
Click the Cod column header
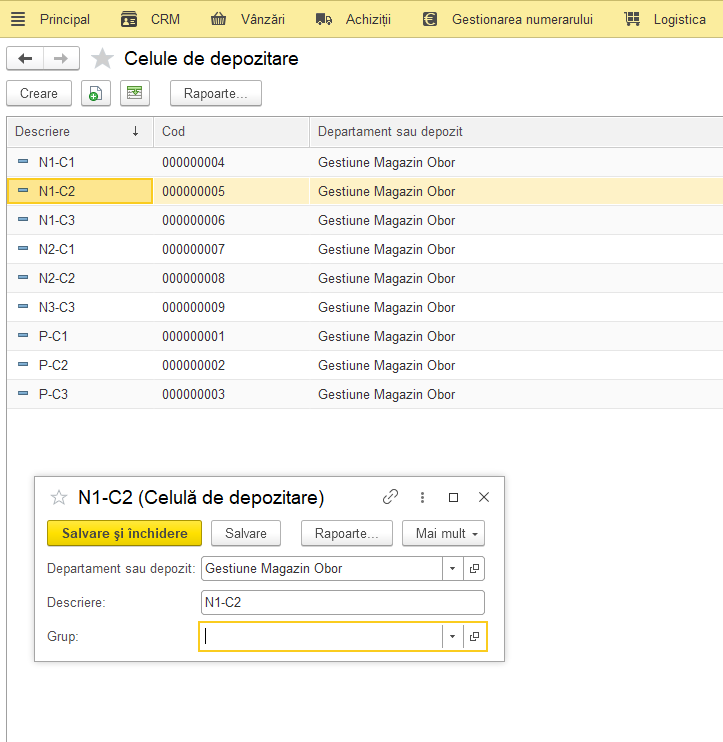(231, 132)
